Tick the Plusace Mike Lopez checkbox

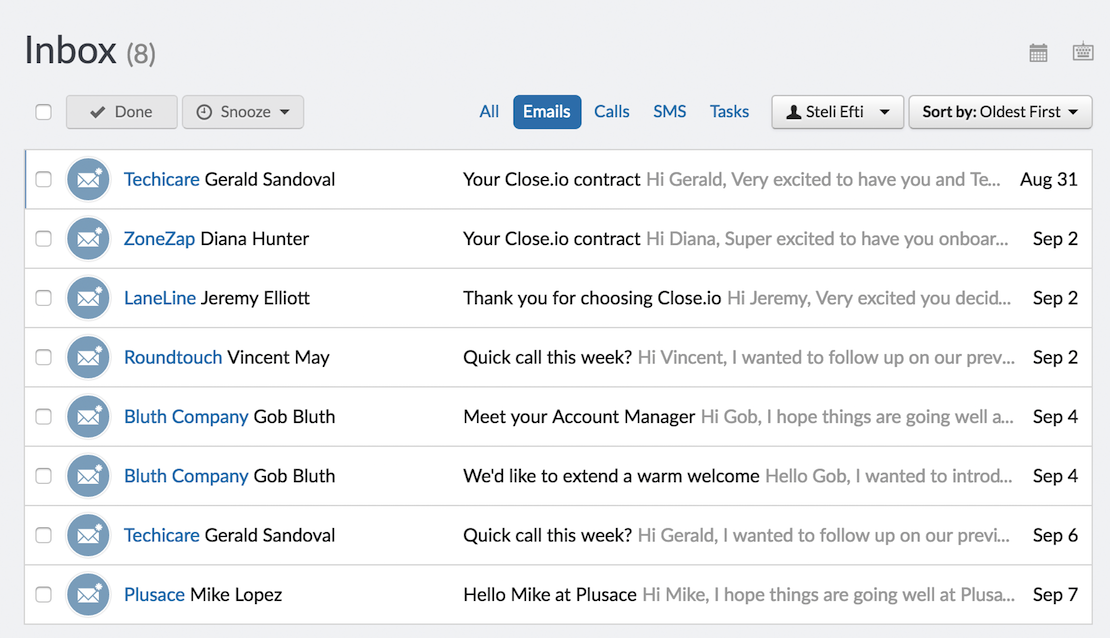pos(43,595)
